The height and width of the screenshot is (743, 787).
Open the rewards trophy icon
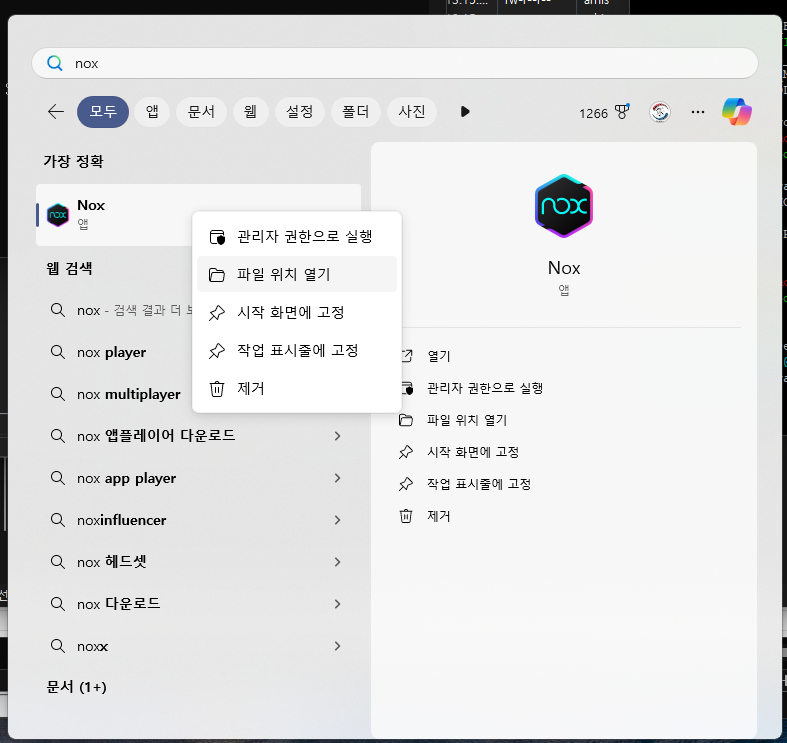pyautogui.click(x=622, y=112)
